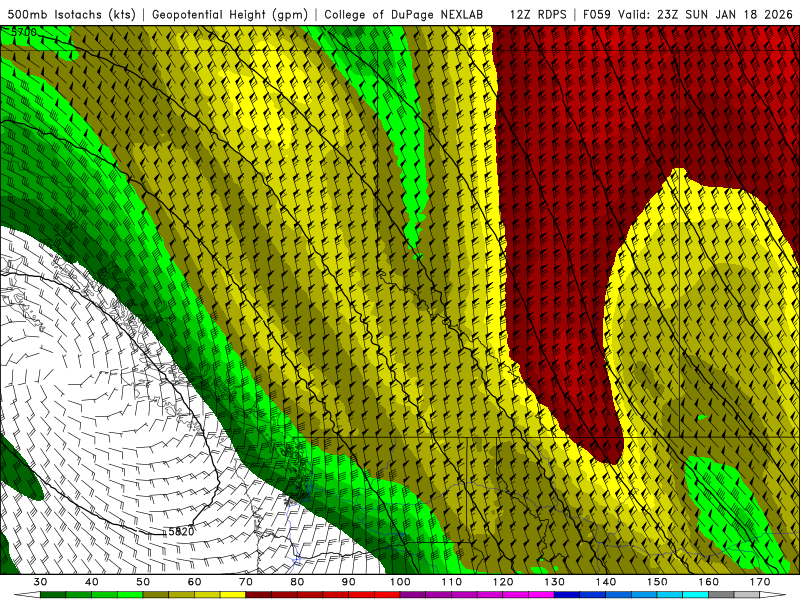The height and width of the screenshot is (600, 800).
Task: Click the "140" colorbar scale value
Action: click(606, 582)
